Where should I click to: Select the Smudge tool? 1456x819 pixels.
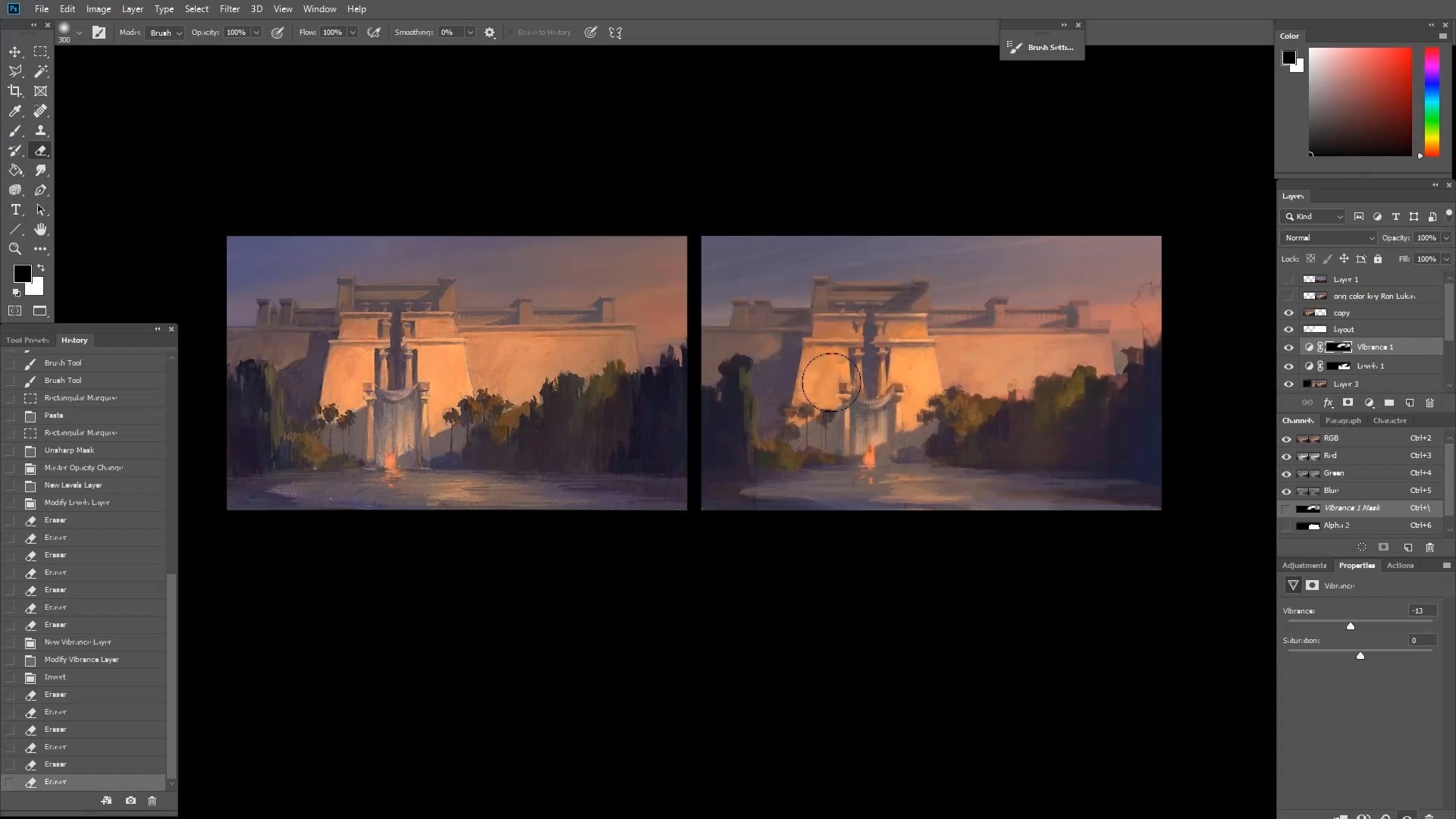tap(41, 170)
